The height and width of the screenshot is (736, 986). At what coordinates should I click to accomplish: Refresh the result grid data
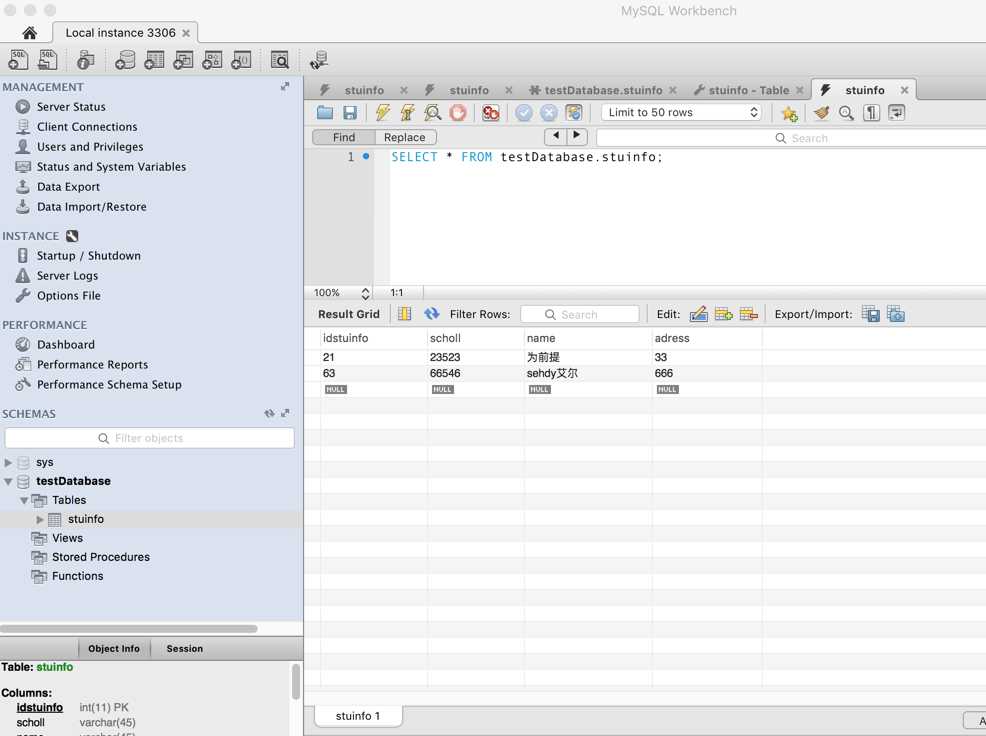click(x=431, y=314)
